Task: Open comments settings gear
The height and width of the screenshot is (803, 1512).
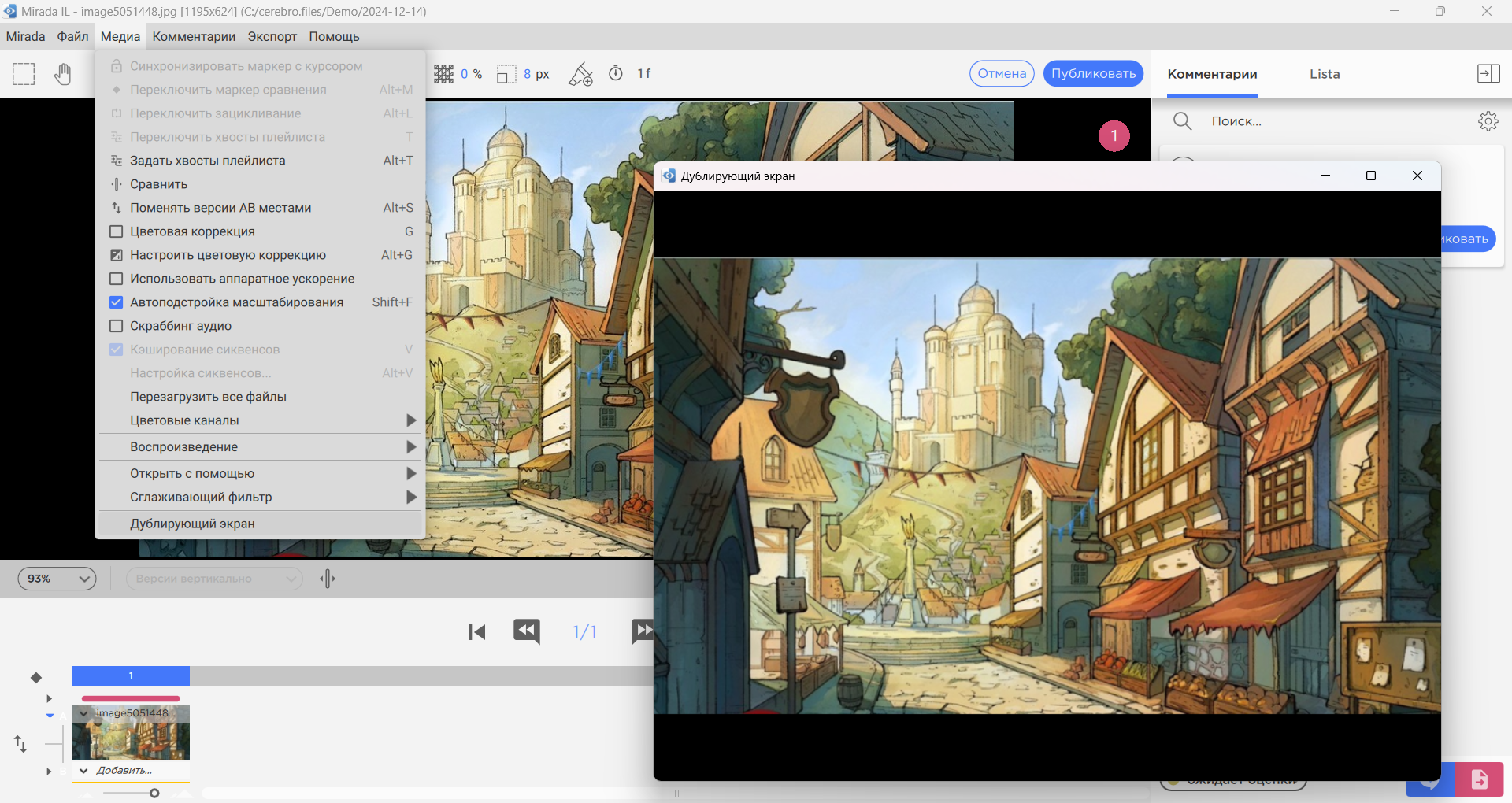Action: 1488,121
